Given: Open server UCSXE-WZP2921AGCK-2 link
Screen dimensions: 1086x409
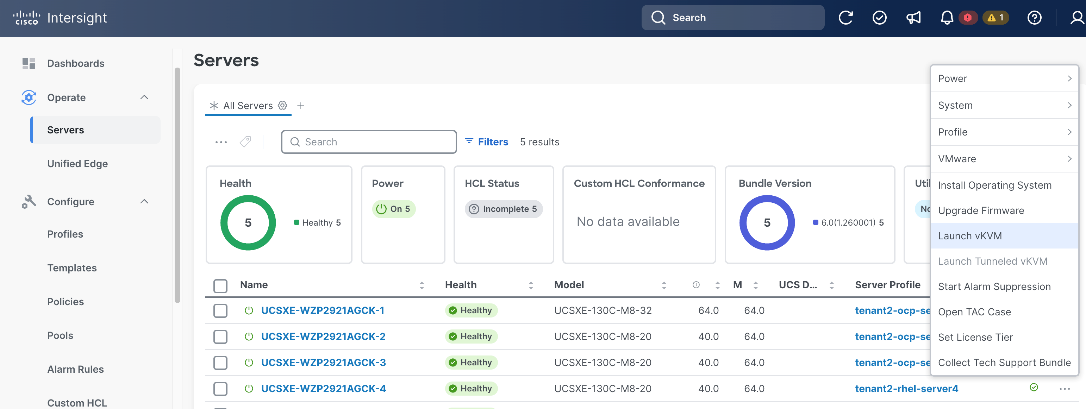Looking at the screenshot, I should 323,337.
